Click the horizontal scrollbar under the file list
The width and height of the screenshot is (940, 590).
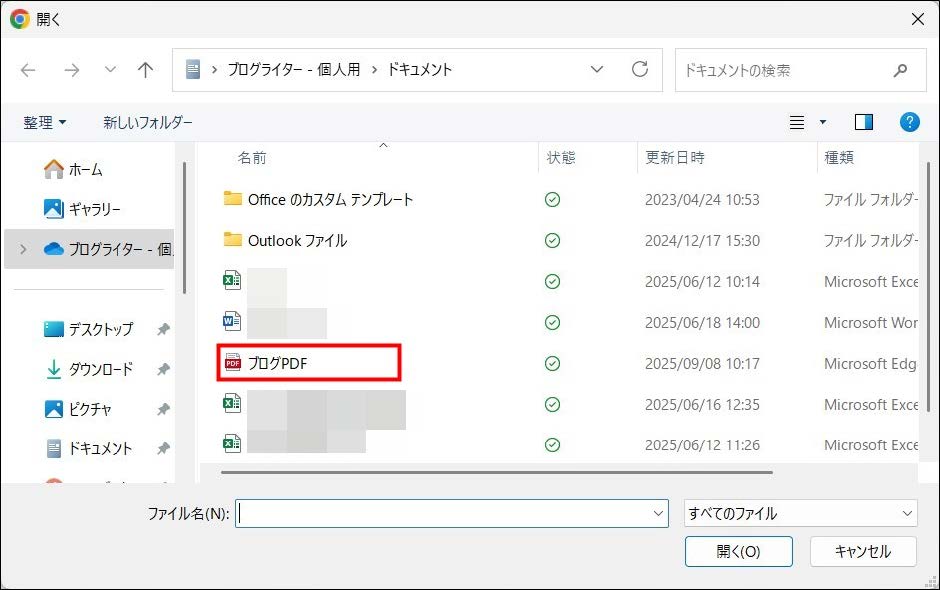[x=496, y=472]
